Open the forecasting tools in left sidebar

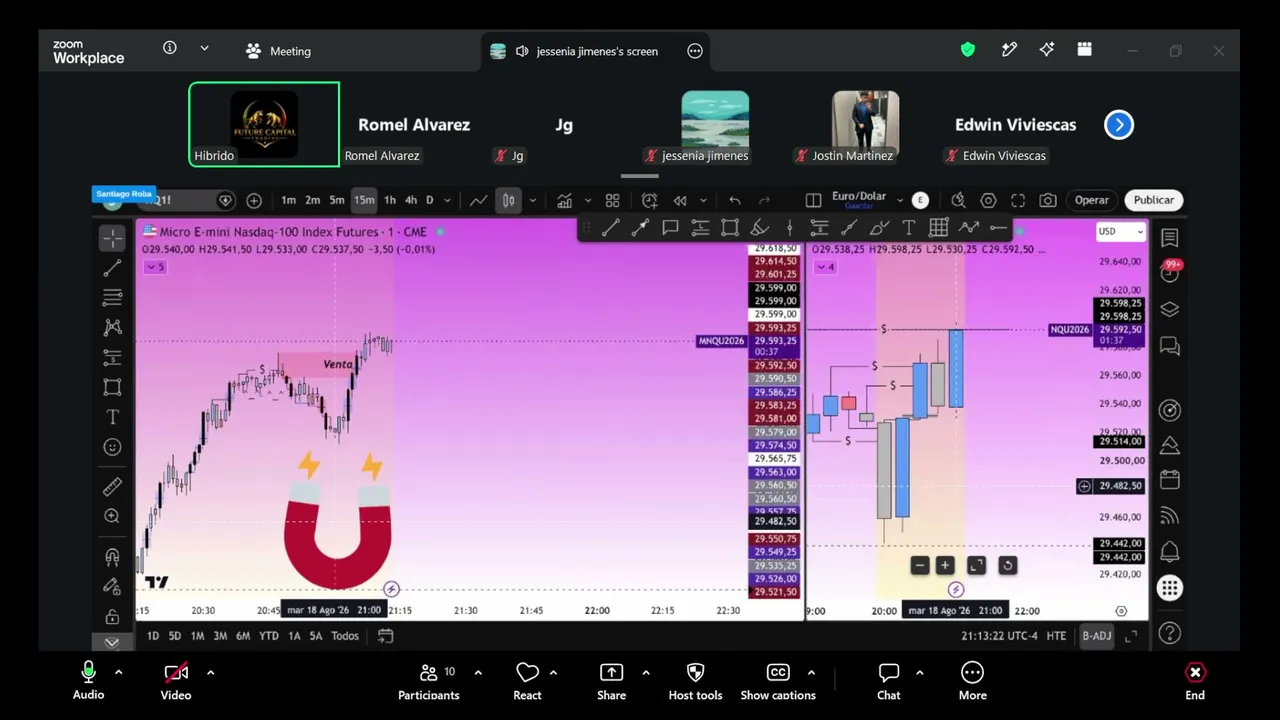[112, 357]
